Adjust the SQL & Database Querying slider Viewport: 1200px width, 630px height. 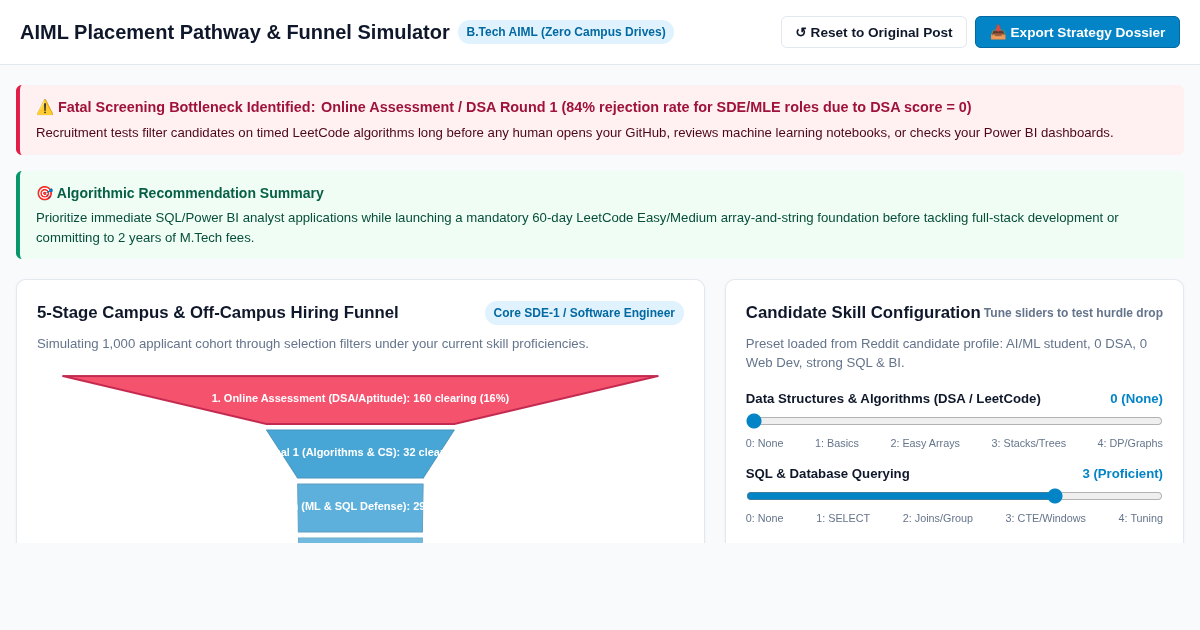point(954,496)
